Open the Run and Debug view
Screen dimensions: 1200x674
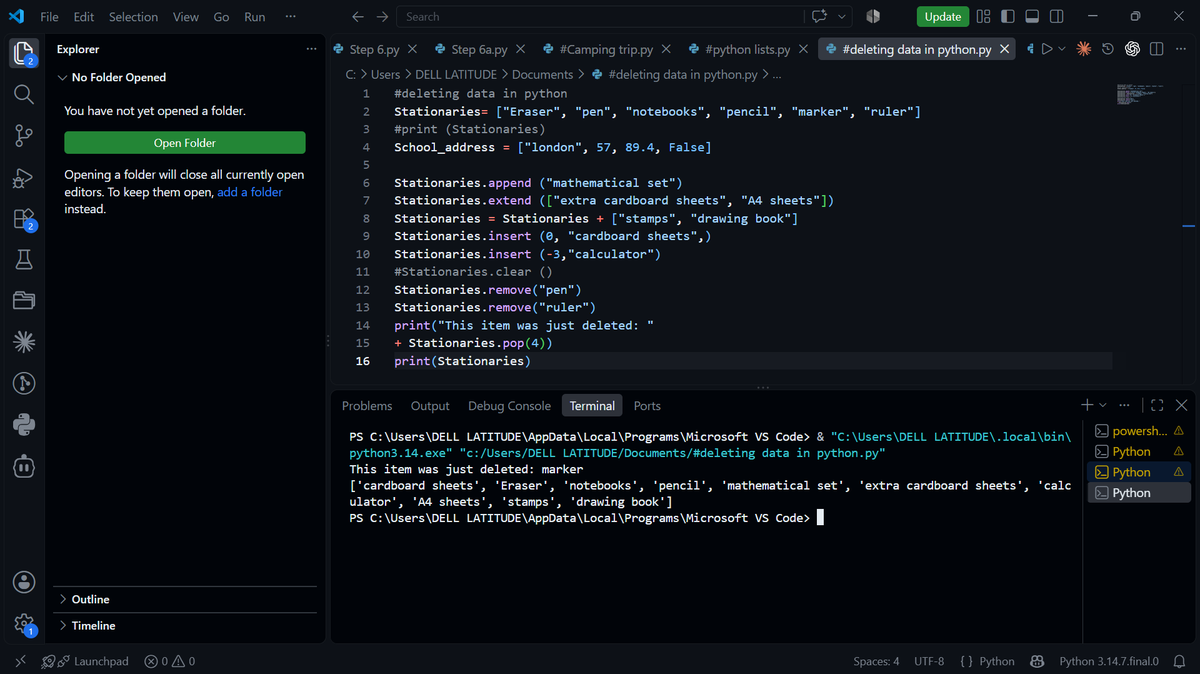pos(24,178)
